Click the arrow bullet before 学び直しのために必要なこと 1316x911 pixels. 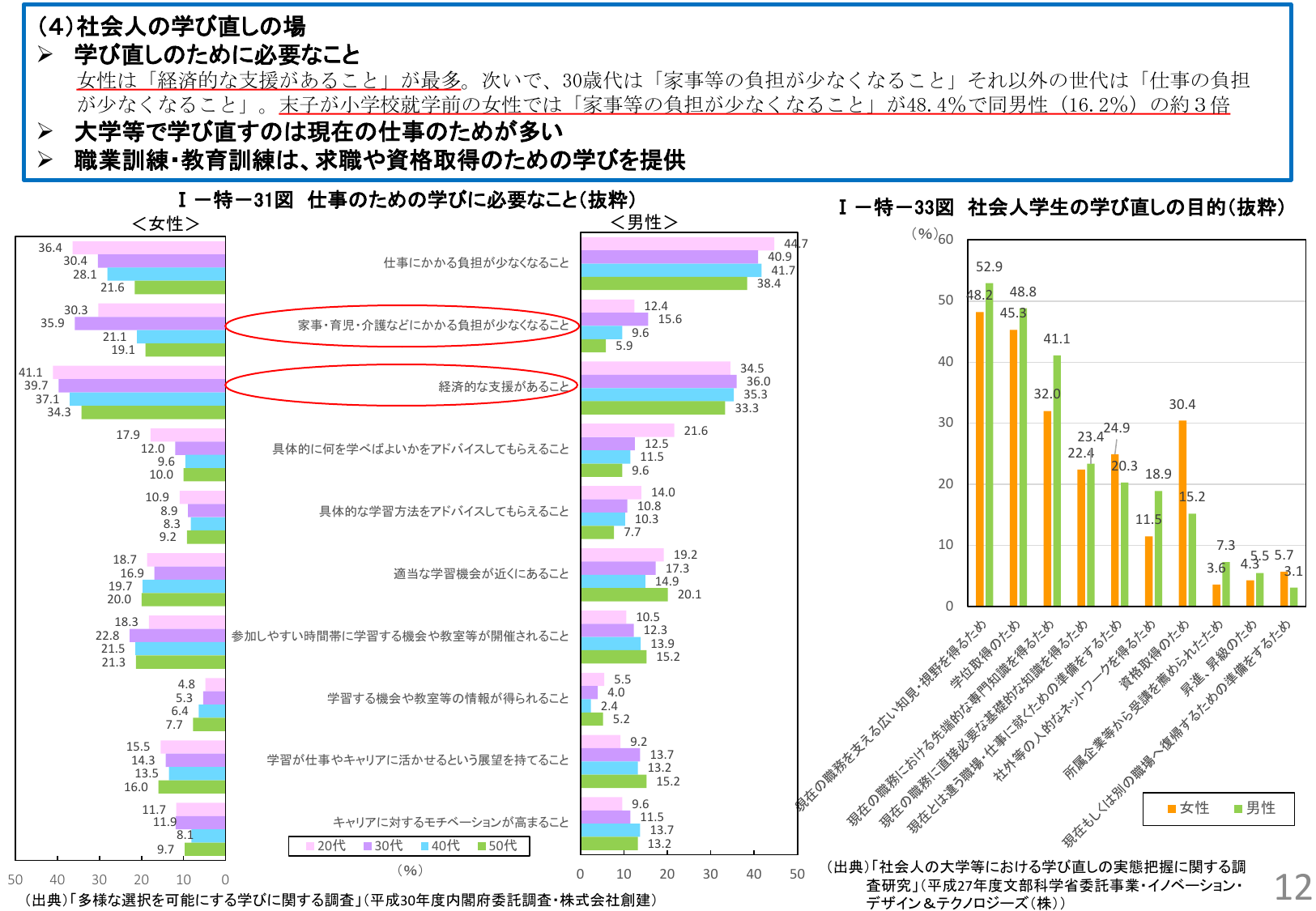point(45,55)
